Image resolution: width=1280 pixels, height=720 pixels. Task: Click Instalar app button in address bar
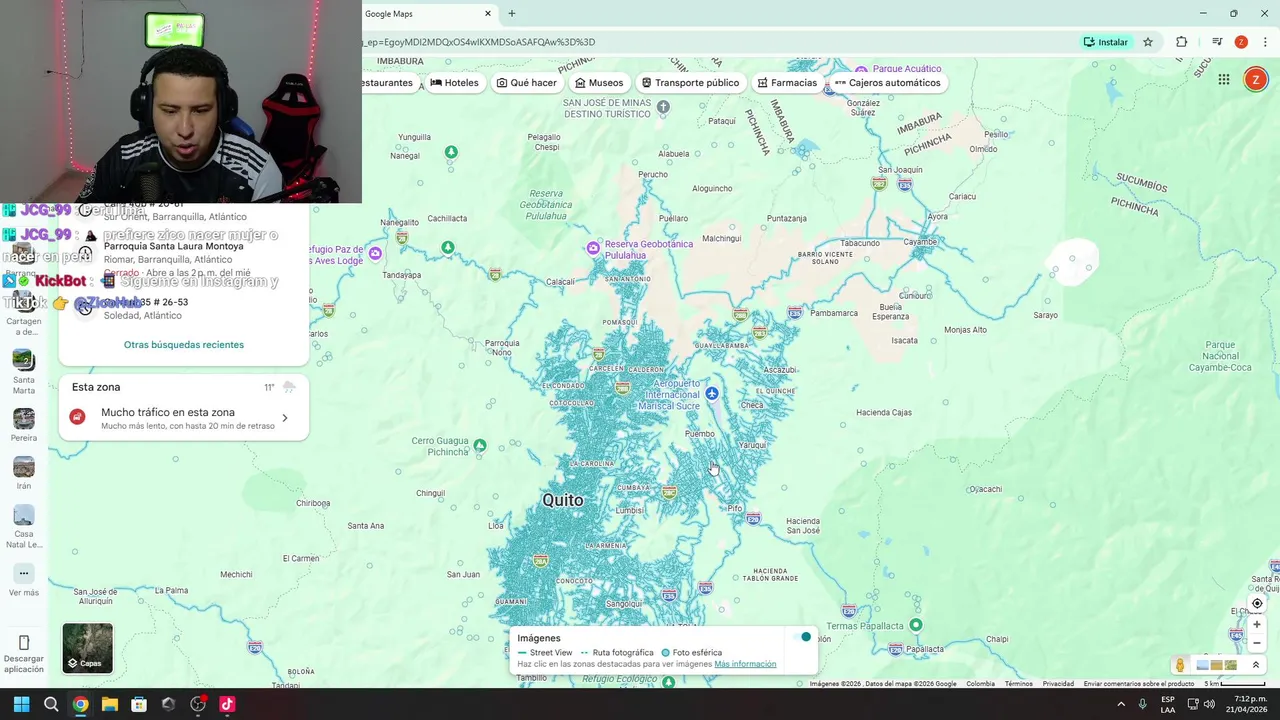coord(1105,42)
